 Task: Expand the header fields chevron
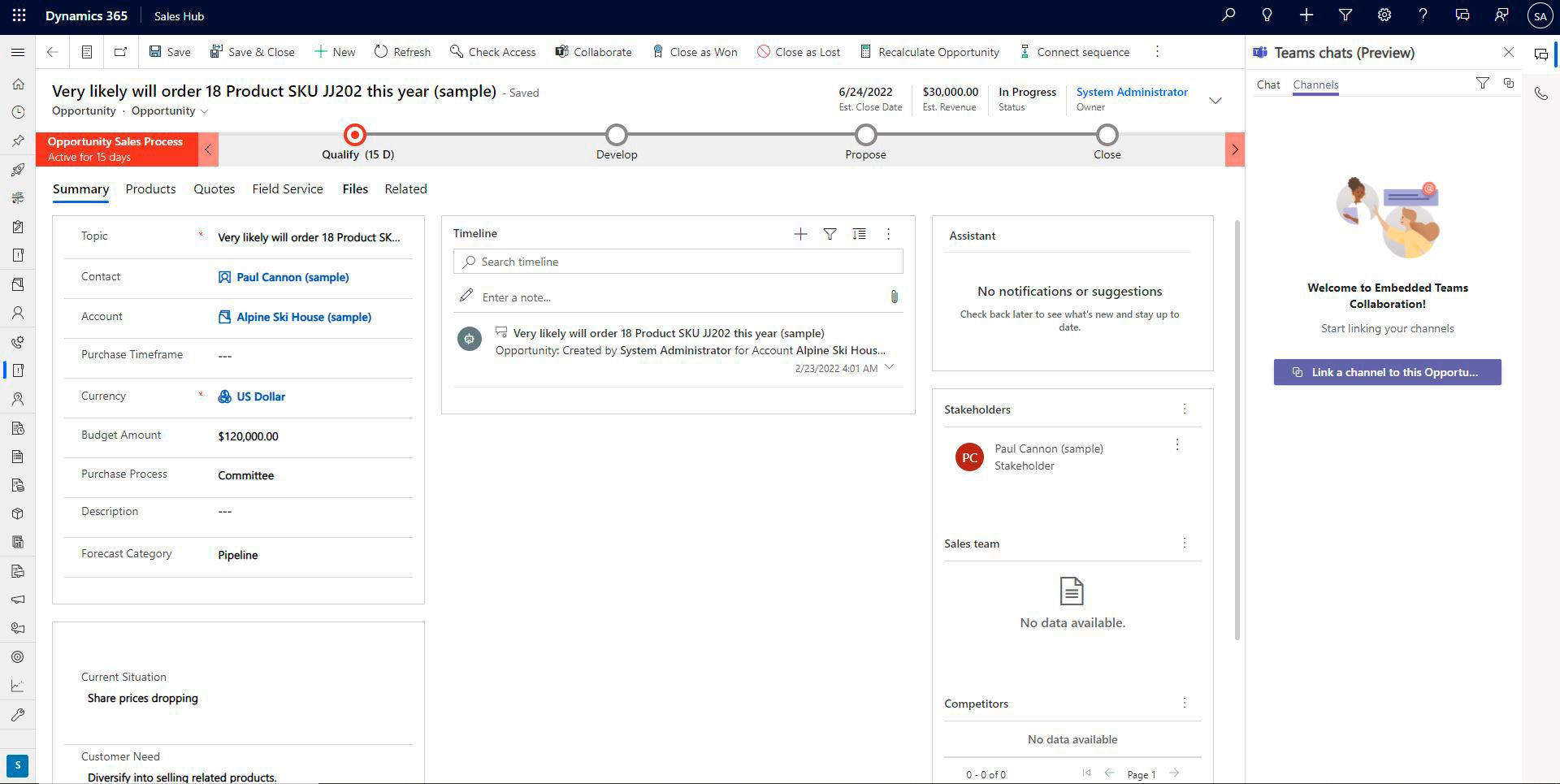(x=1215, y=101)
